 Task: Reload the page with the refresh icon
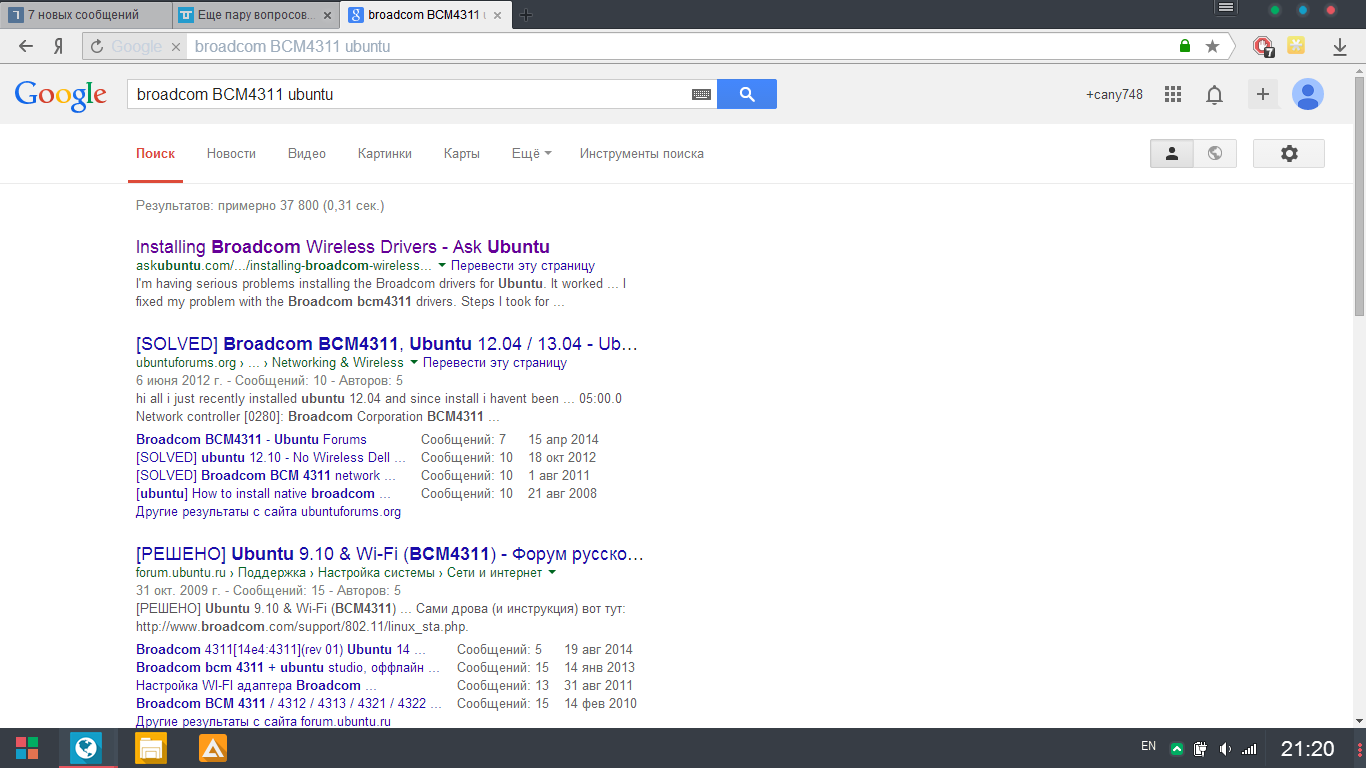tap(97, 46)
